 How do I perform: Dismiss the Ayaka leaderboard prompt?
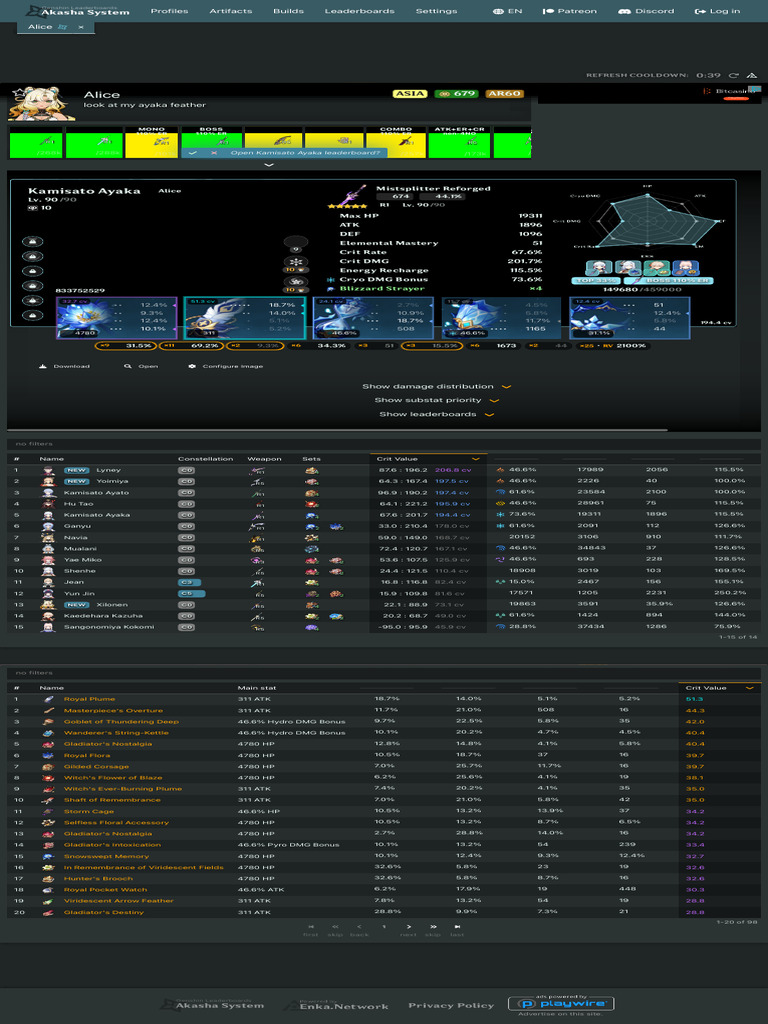pos(214,153)
